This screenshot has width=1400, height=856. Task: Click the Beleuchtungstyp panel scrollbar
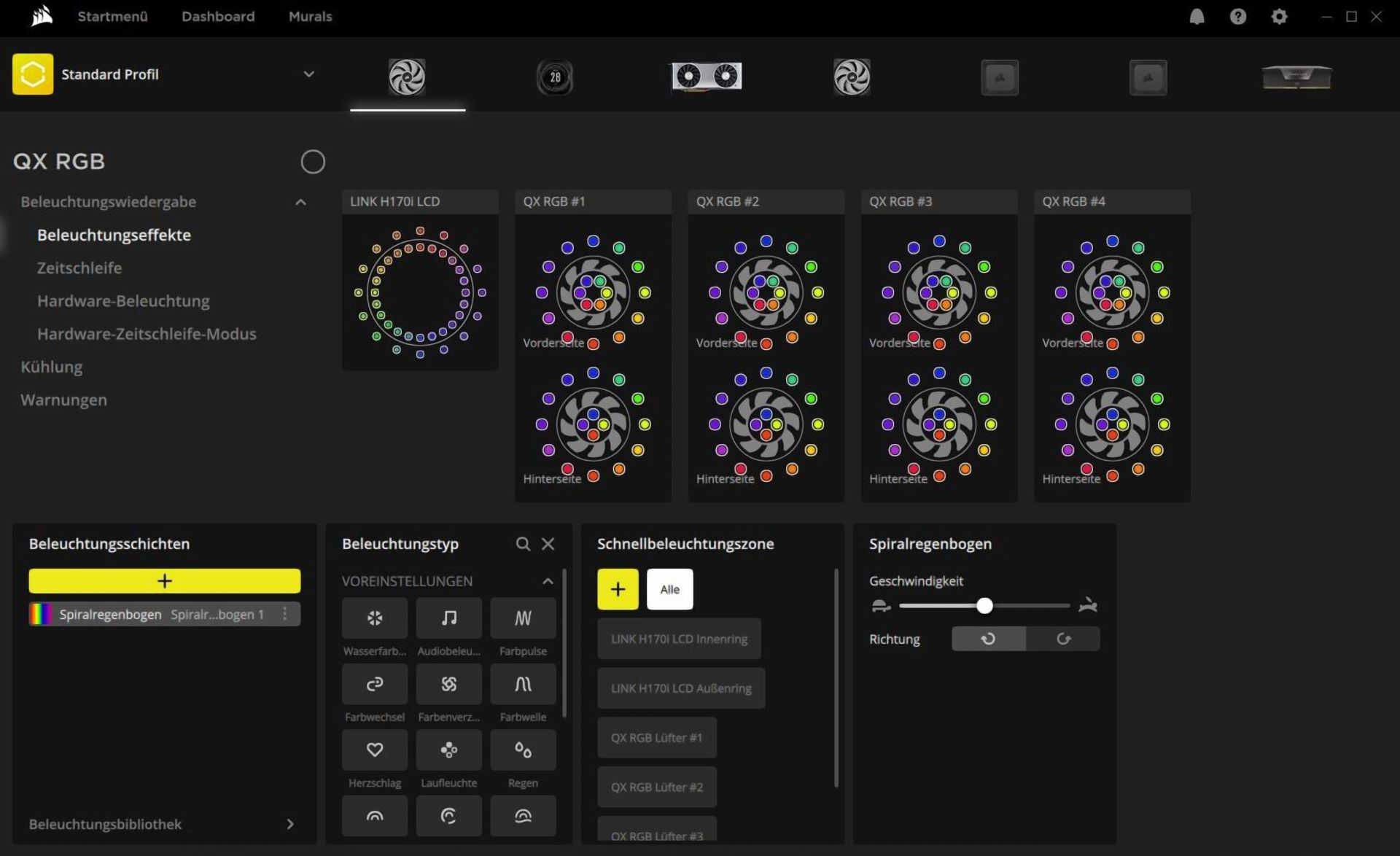coord(564,642)
